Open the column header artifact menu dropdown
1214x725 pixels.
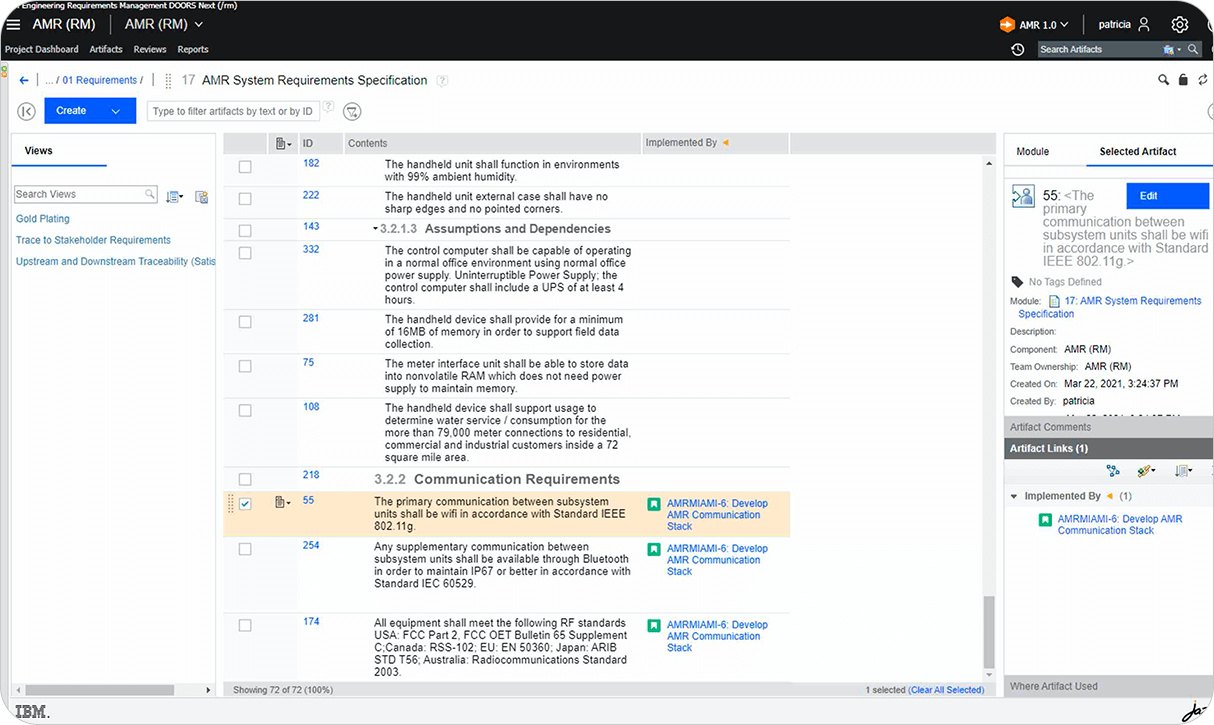283,143
